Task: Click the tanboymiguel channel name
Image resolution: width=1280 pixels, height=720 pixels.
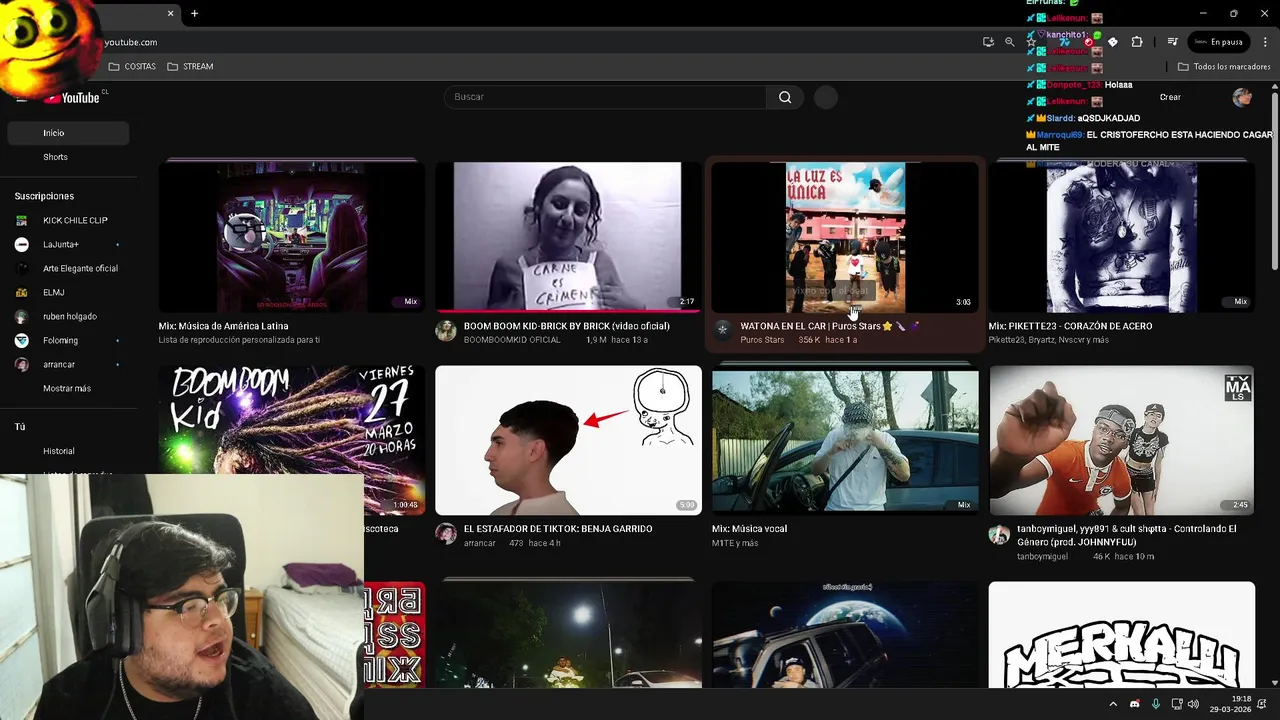Action: click(x=1043, y=556)
